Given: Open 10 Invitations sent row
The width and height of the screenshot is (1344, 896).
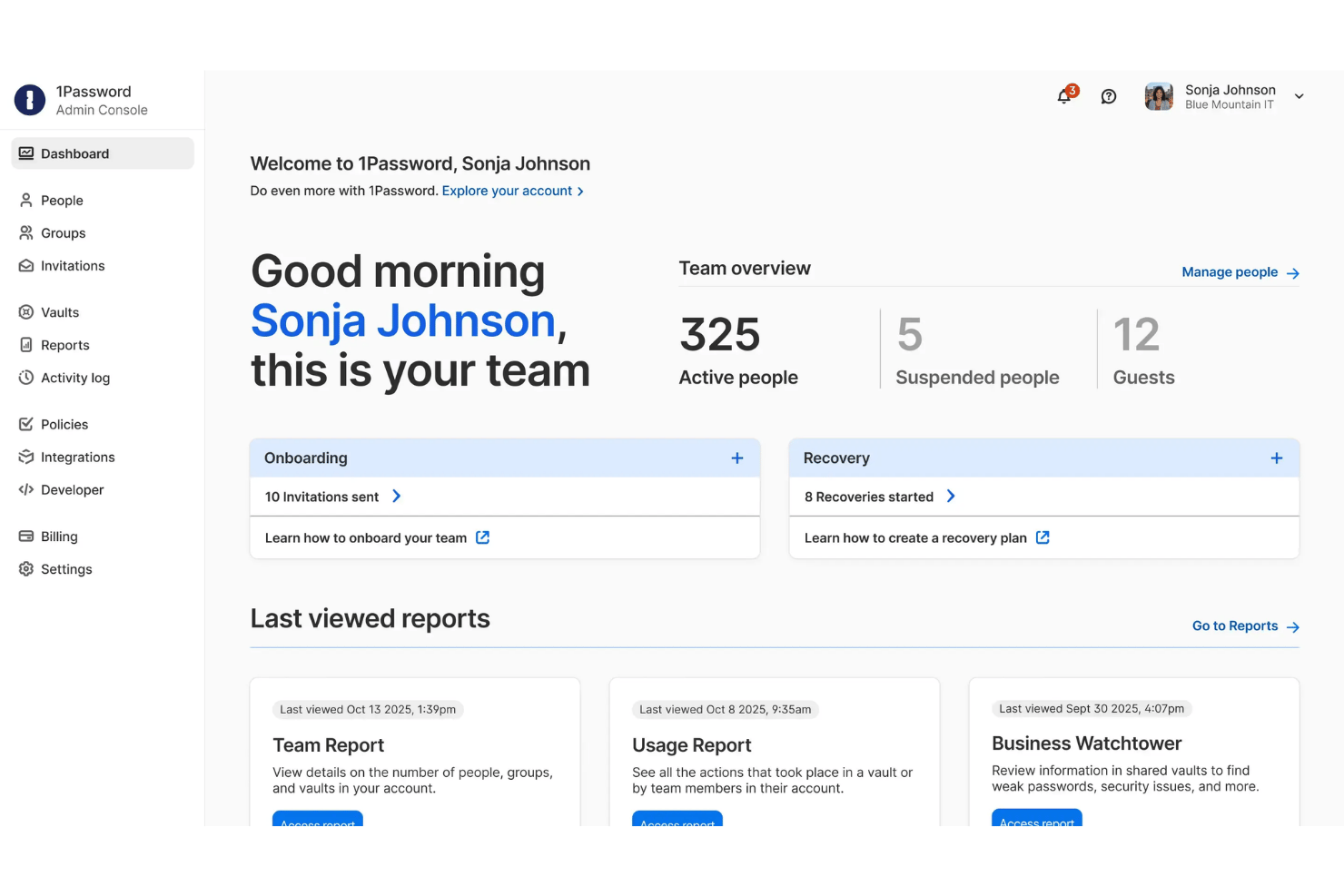Looking at the screenshot, I should [x=505, y=497].
